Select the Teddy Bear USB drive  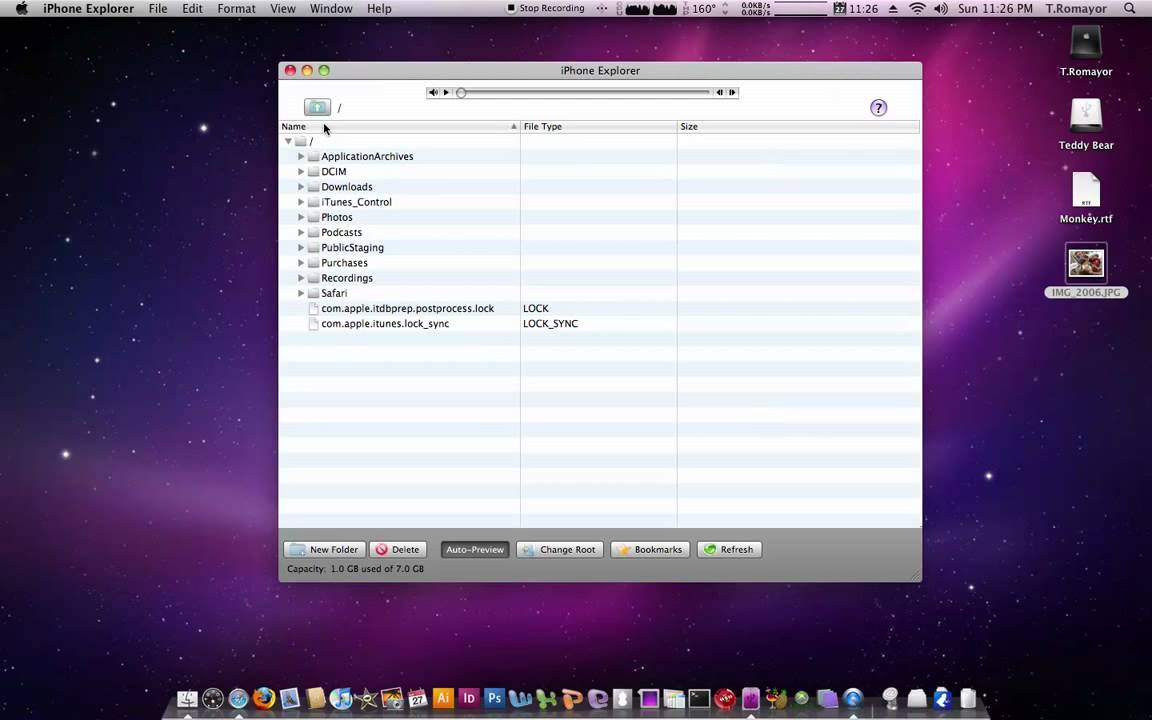click(1086, 124)
